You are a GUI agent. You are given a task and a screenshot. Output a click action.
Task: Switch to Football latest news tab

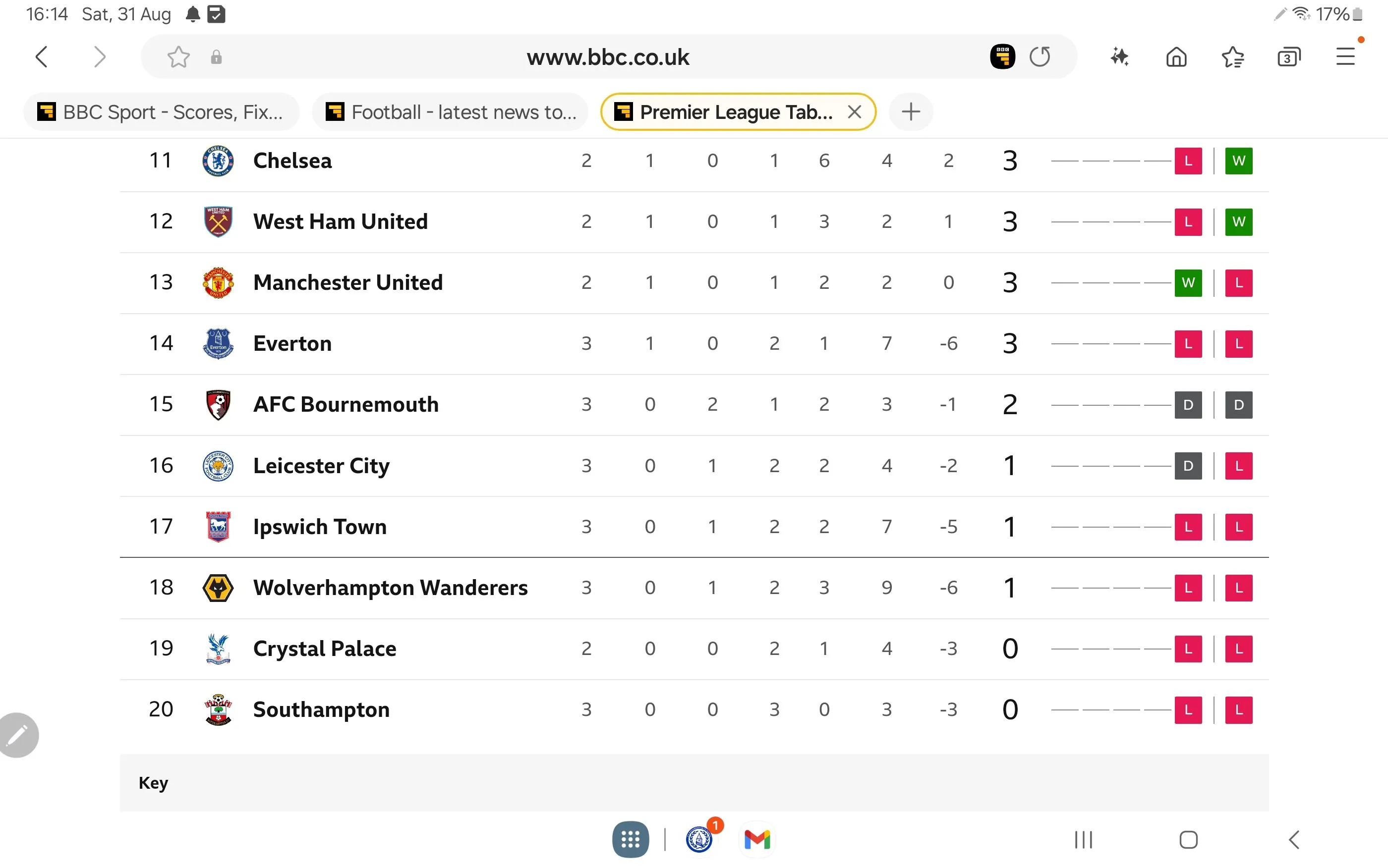450,112
